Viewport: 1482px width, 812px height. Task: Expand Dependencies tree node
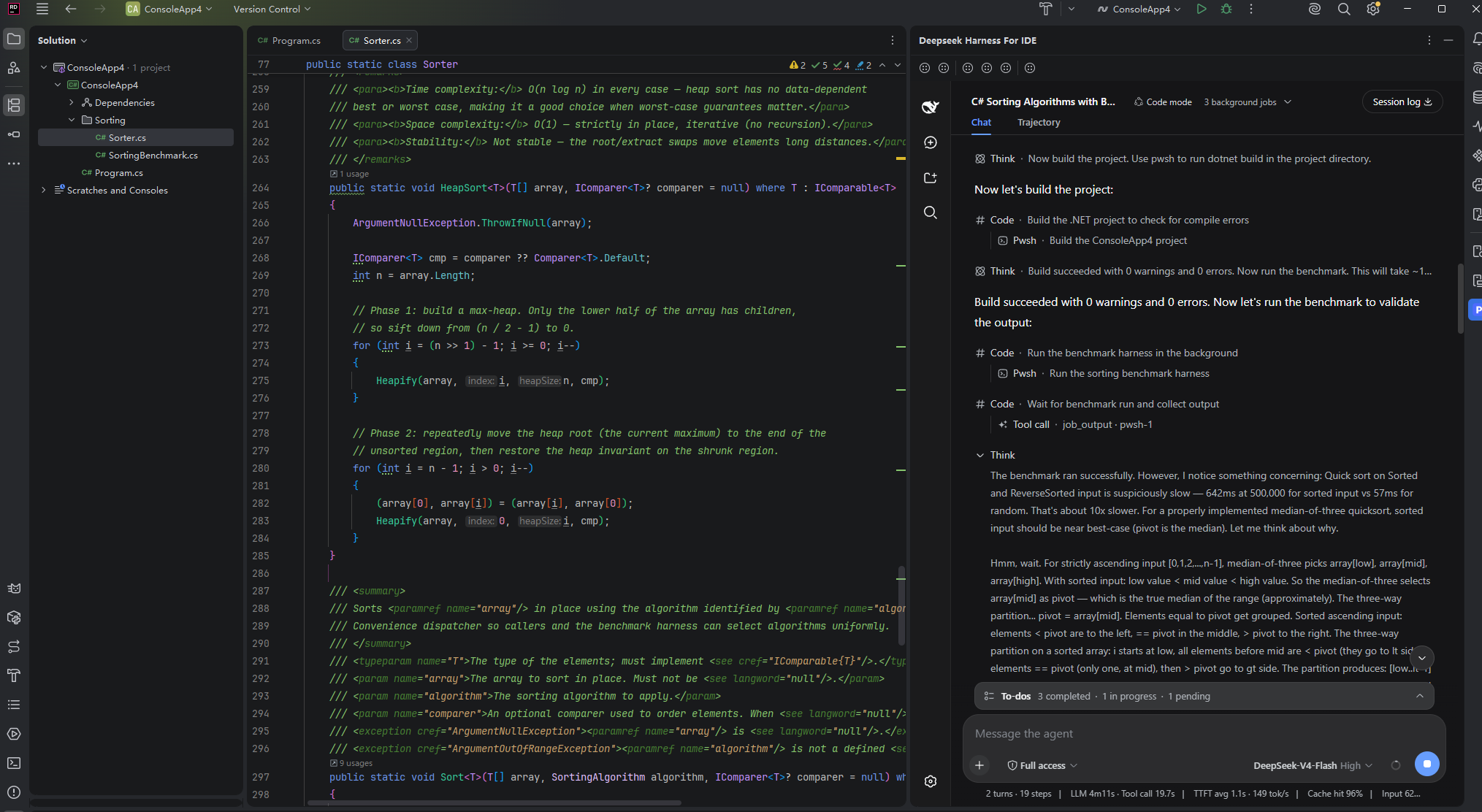pyautogui.click(x=71, y=103)
